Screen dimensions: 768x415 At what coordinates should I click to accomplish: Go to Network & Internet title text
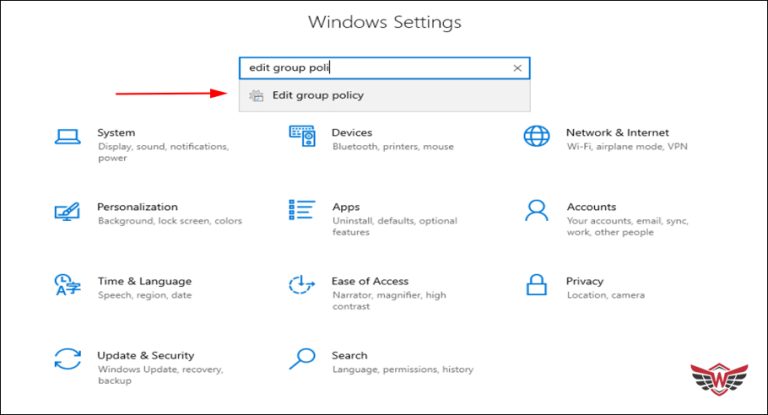(x=617, y=132)
